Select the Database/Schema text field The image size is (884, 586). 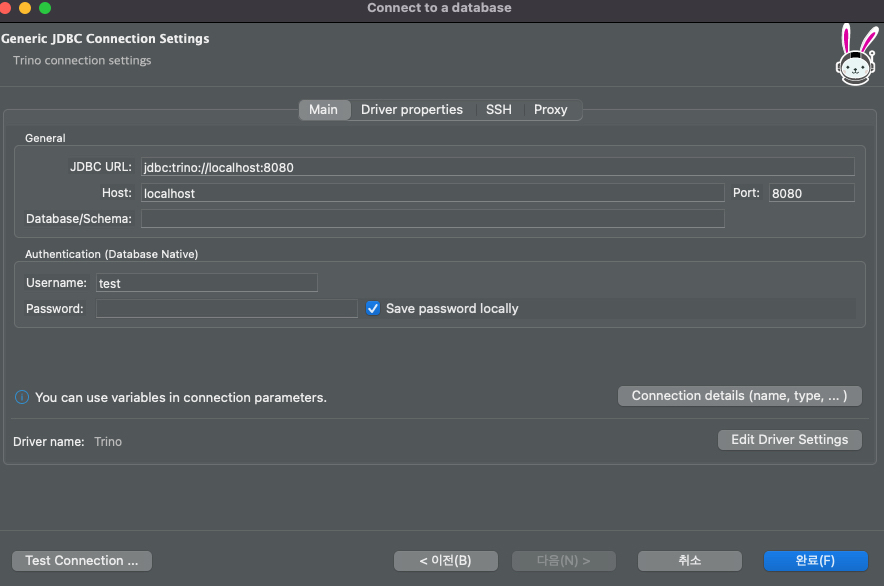tap(432, 218)
